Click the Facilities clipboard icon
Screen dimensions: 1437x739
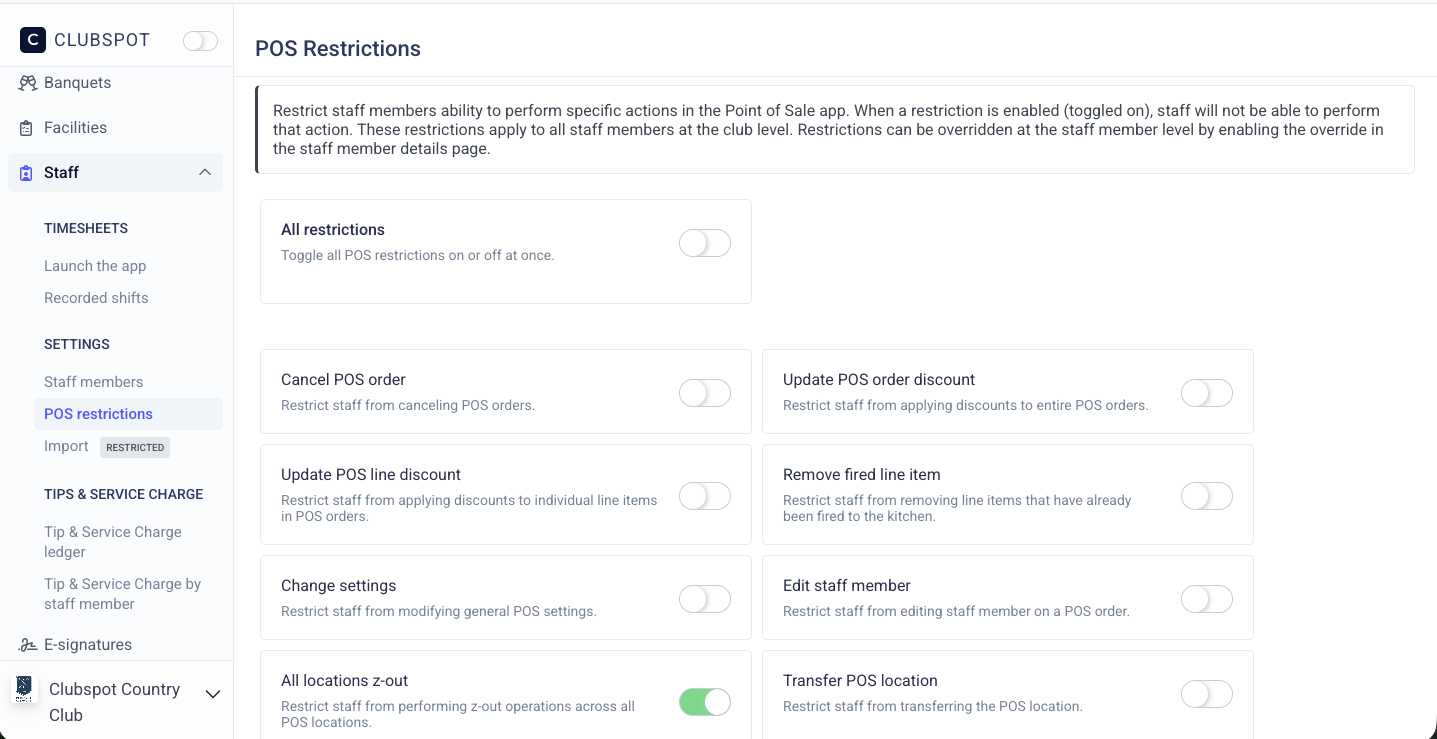[27, 128]
